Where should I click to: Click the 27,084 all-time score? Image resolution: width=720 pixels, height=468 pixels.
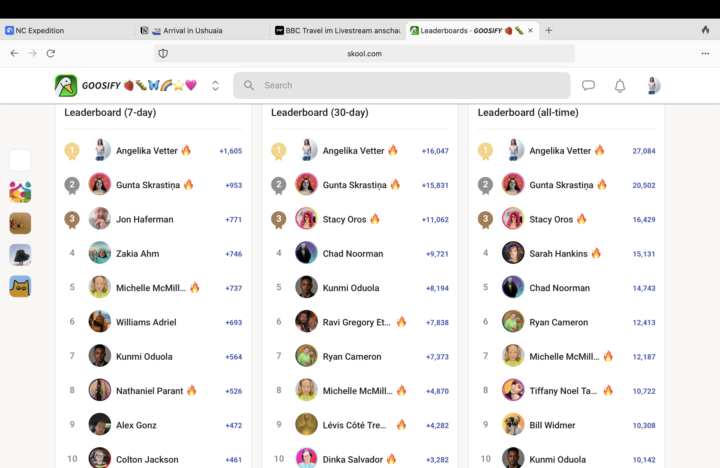[x=644, y=151]
